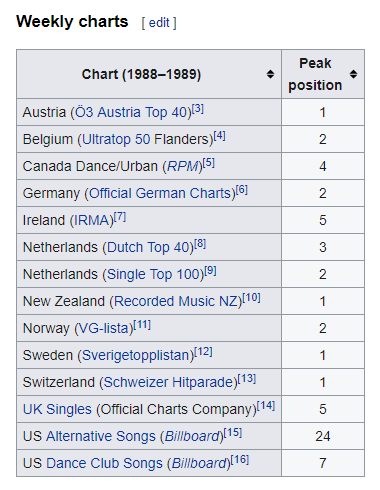Follow the VG-lista link
The height and width of the screenshot is (490, 380).
coord(104,328)
